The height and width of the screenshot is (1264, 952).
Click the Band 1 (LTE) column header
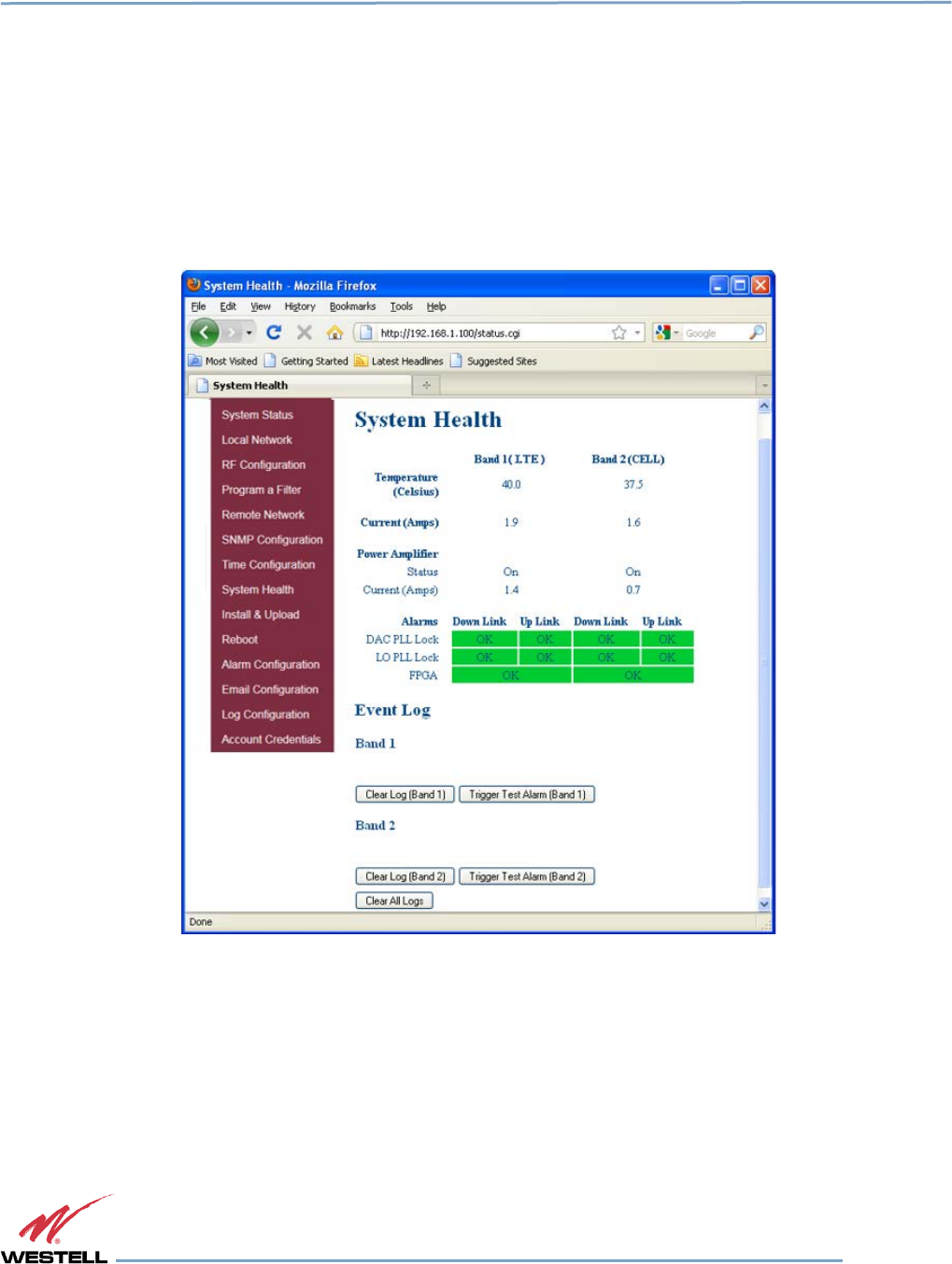(509, 460)
